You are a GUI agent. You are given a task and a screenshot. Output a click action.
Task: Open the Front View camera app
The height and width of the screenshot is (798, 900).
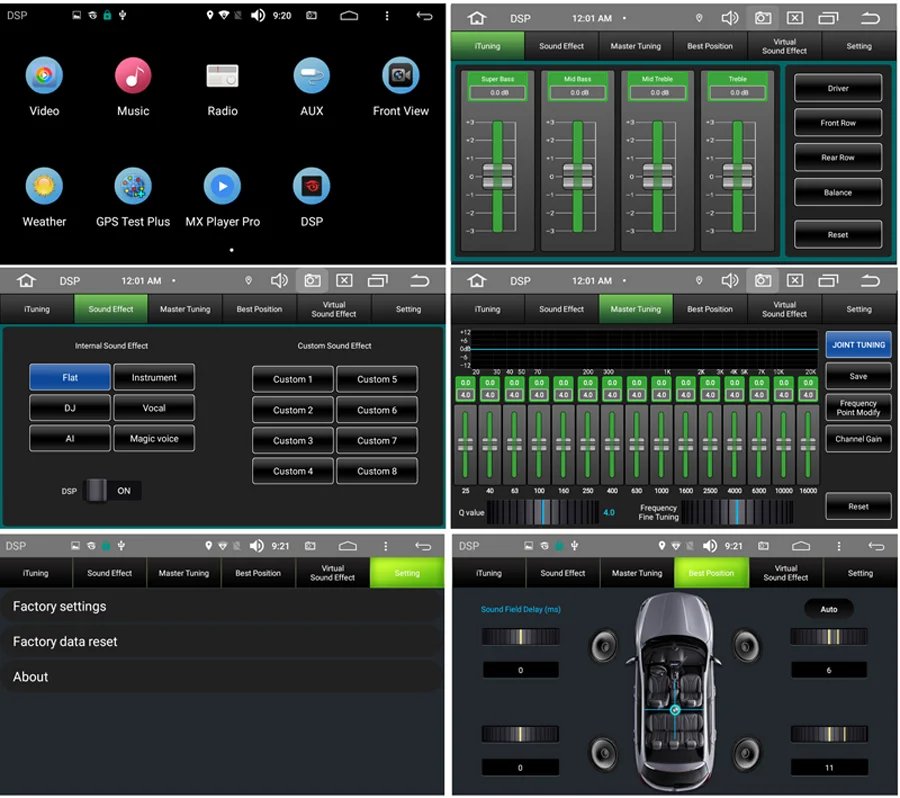401,76
